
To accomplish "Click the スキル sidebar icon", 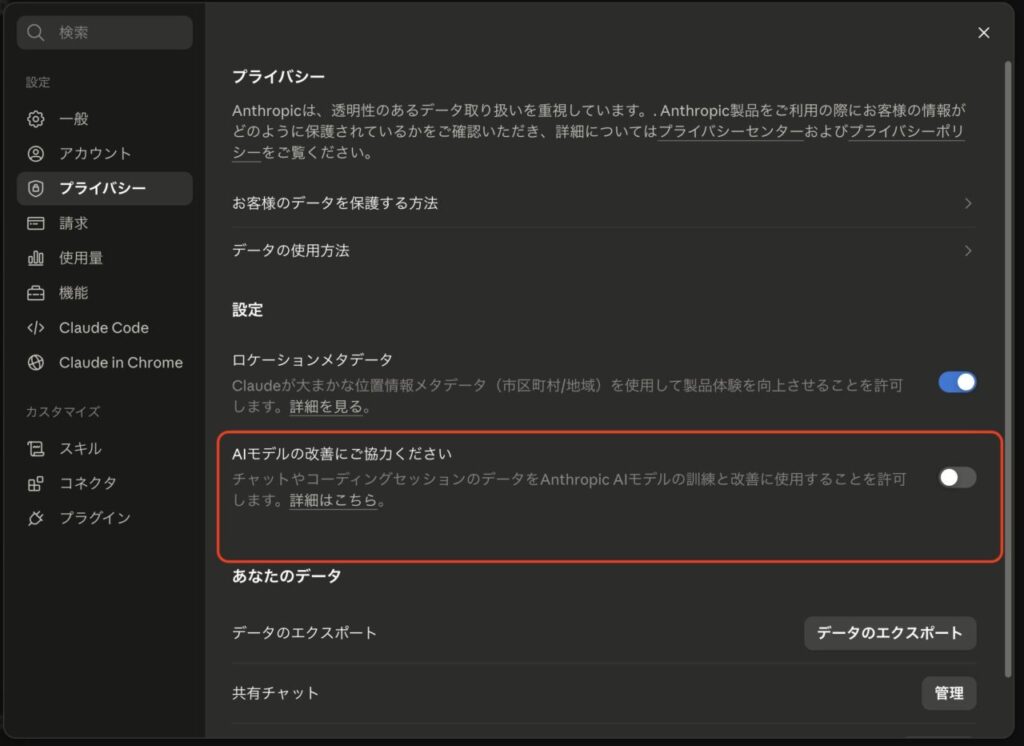I will point(36,449).
